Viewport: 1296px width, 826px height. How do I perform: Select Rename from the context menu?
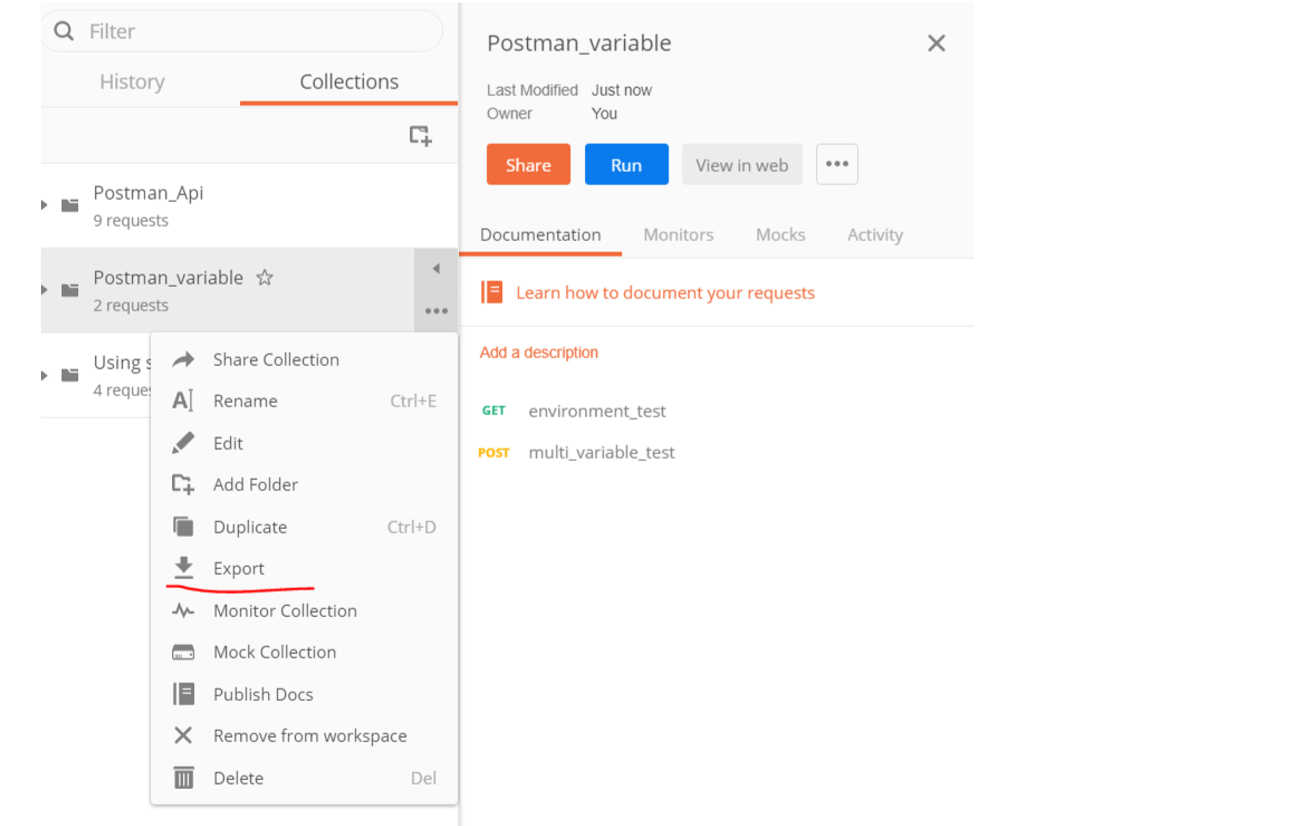(245, 401)
